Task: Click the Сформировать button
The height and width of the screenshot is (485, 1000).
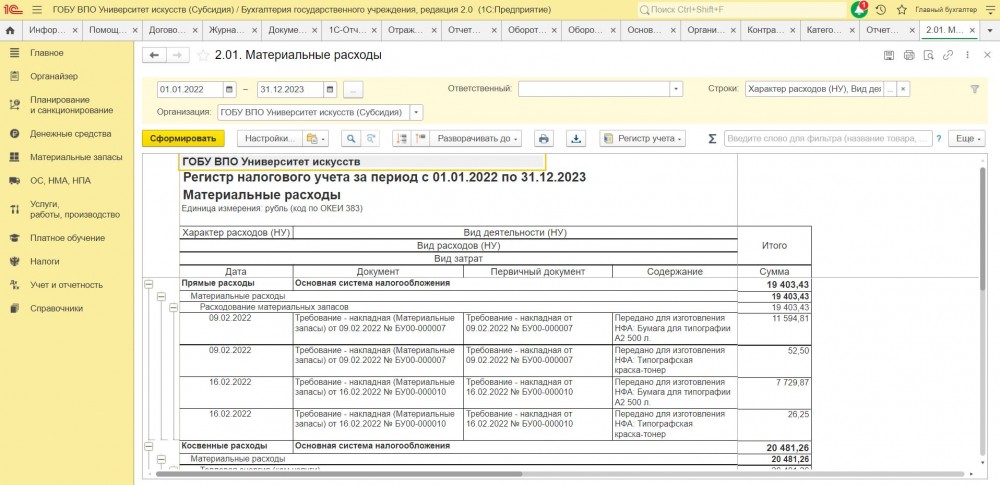Action: coord(183,138)
